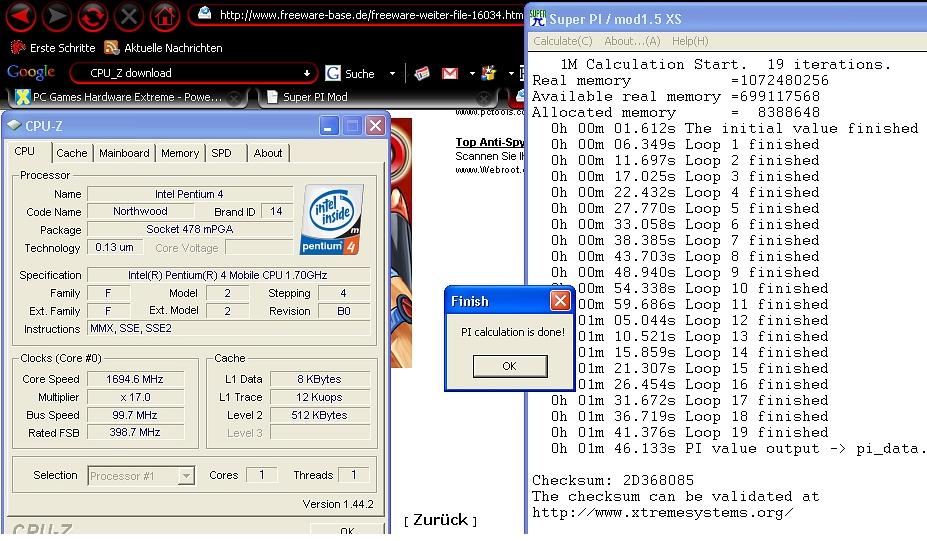Click the Socket 478 mPGA package value

pos(190,229)
